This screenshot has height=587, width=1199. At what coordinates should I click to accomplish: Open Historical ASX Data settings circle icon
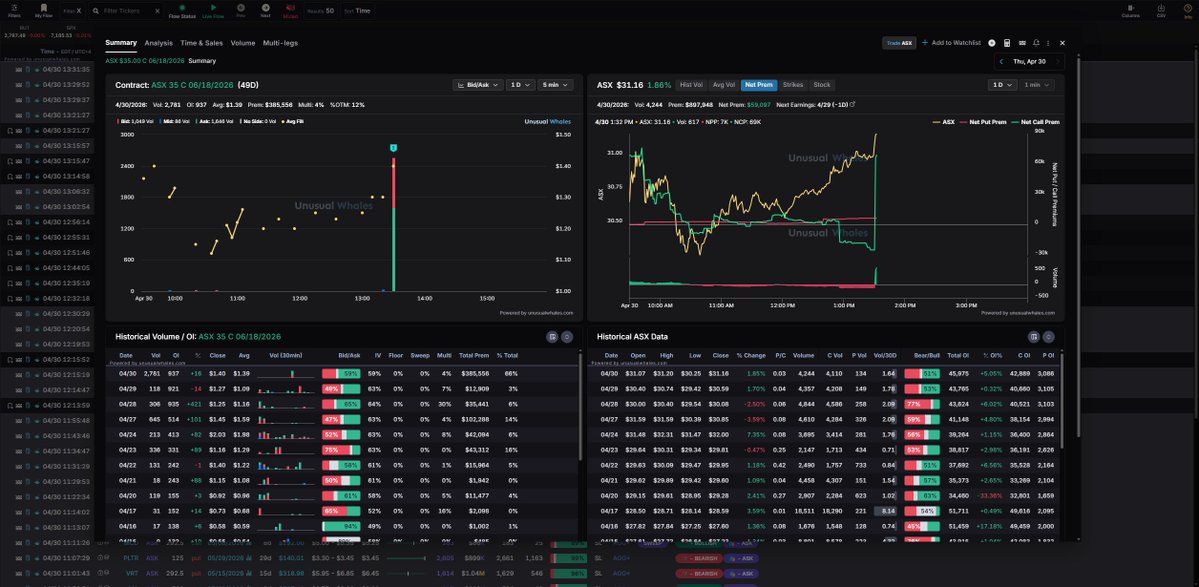(x=1048, y=336)
